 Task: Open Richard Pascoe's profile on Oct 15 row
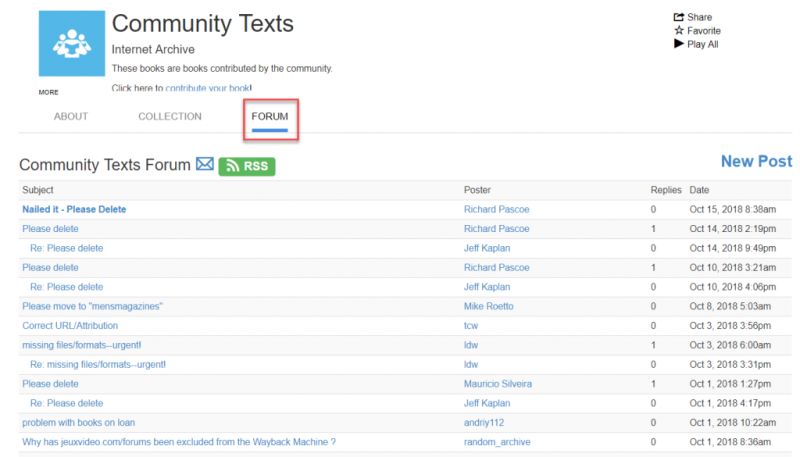coord(496,209)
